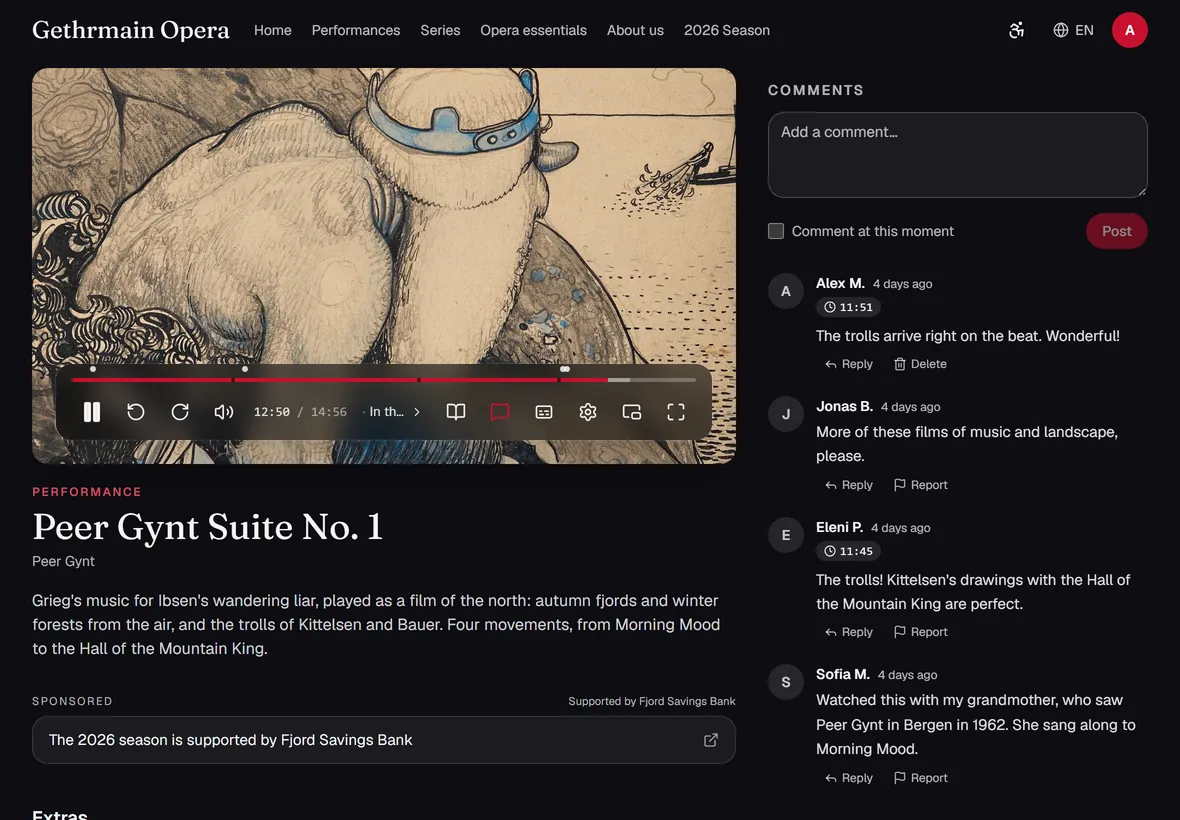Jump to timestamp 11:51
Viewport: 1180px width, 820px height.
pyautogui.click(x=848, y=307)
